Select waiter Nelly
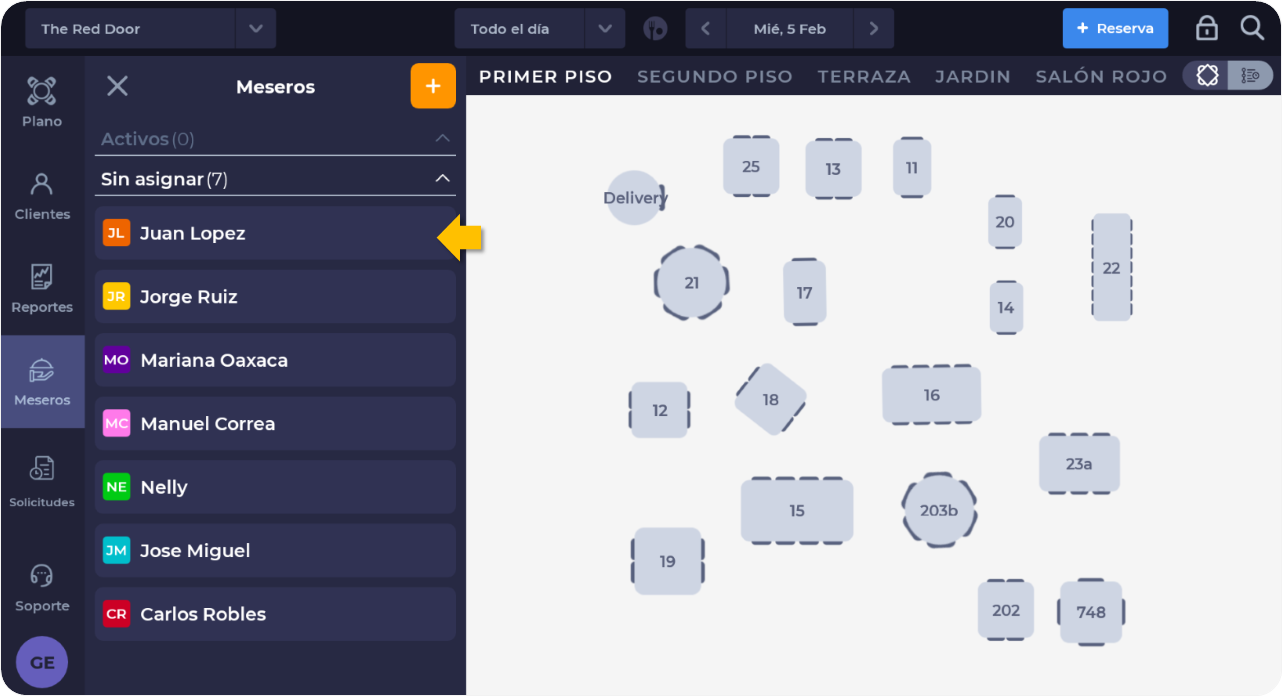 [275, 487]
